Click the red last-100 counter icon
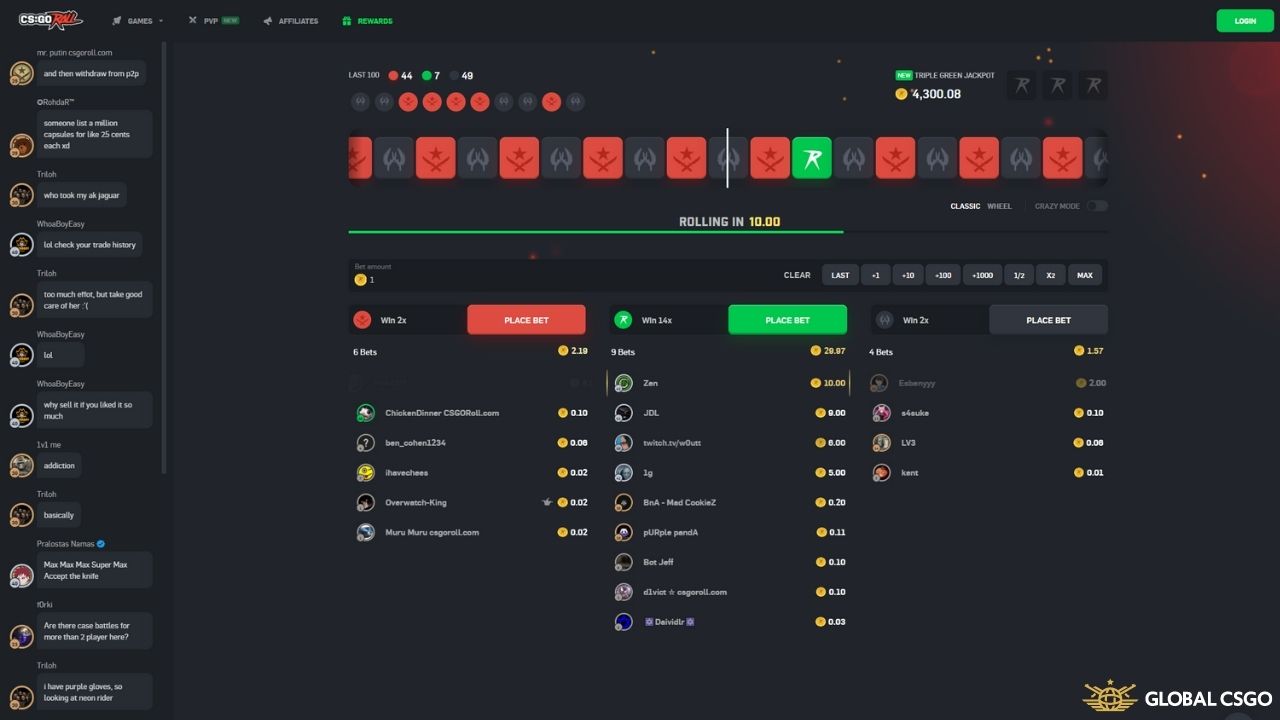Image resolution: width=1280 pixels, height=720 pixels. (x=393, y=75)
